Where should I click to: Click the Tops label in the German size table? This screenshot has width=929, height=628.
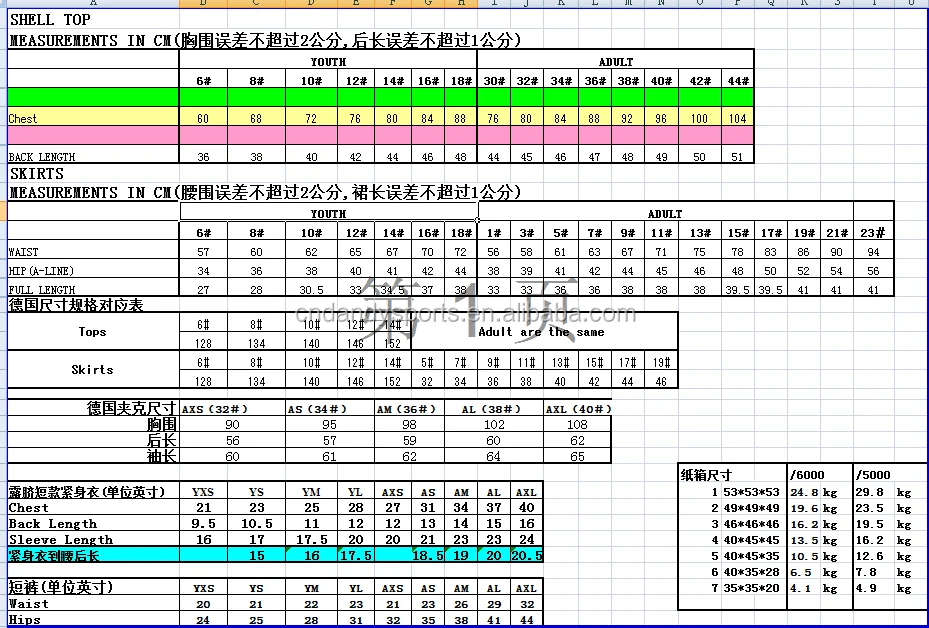[x=92, y=332]
